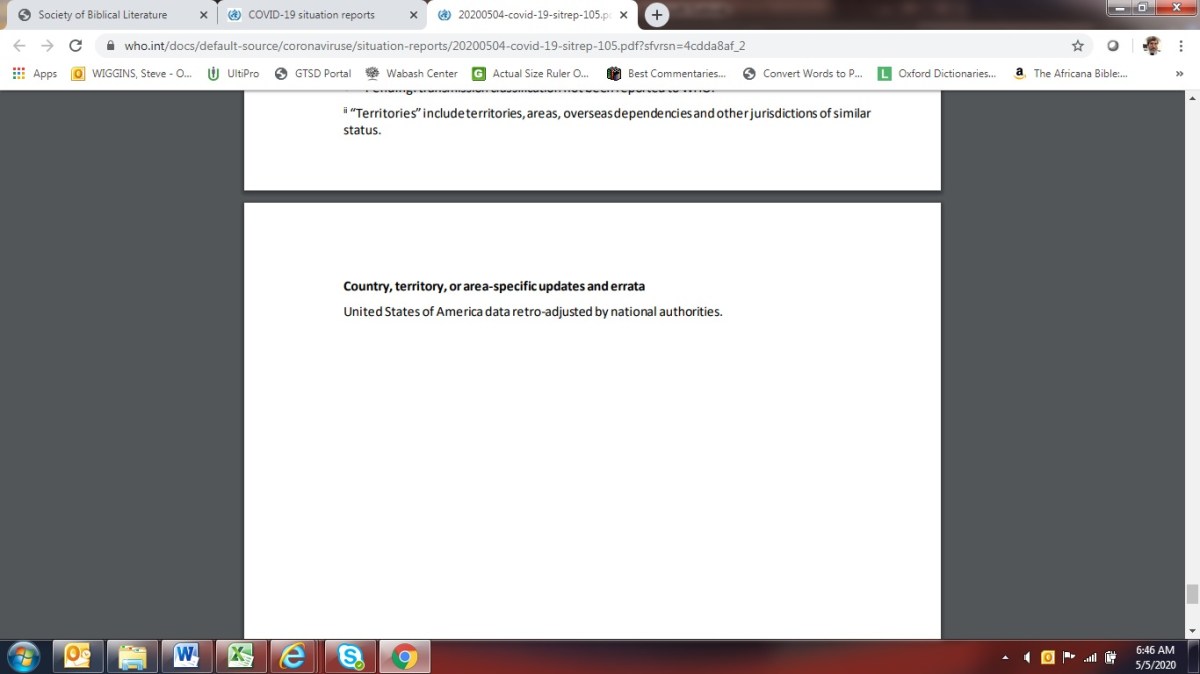
Task: Open Microsoft Word from taskbar
Action: [186, 656]
